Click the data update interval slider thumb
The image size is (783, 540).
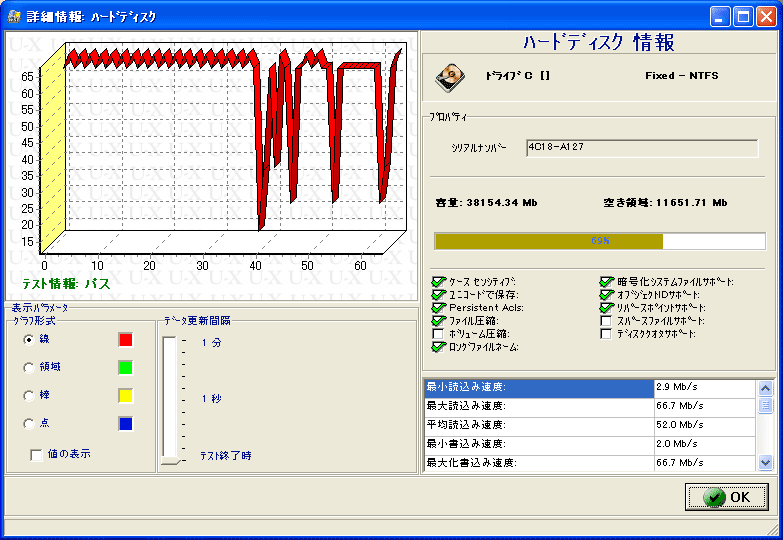171,460
